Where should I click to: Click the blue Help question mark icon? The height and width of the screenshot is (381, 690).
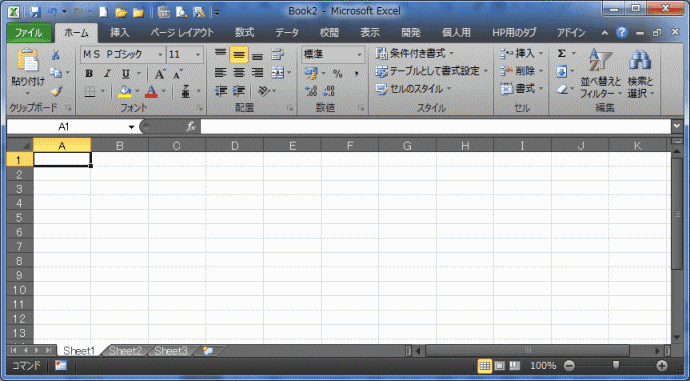click(x=622, y=32)
